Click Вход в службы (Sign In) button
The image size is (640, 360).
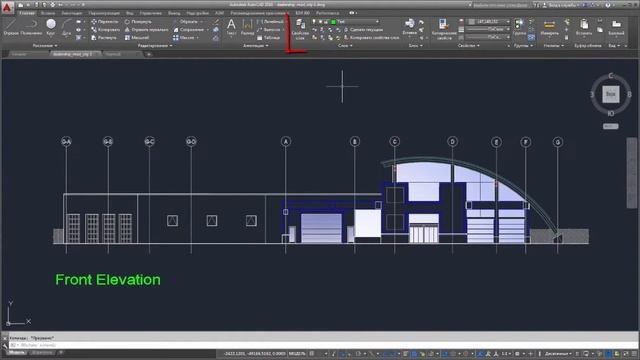[562, 5]
